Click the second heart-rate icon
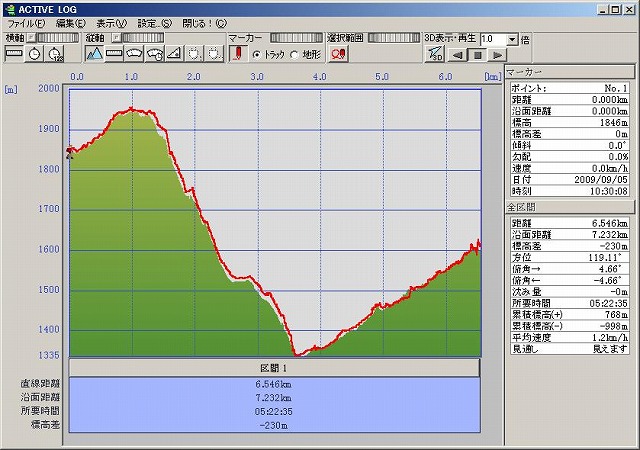The width and height of the screenshot is (640, 450). click(x=215, y=53)
